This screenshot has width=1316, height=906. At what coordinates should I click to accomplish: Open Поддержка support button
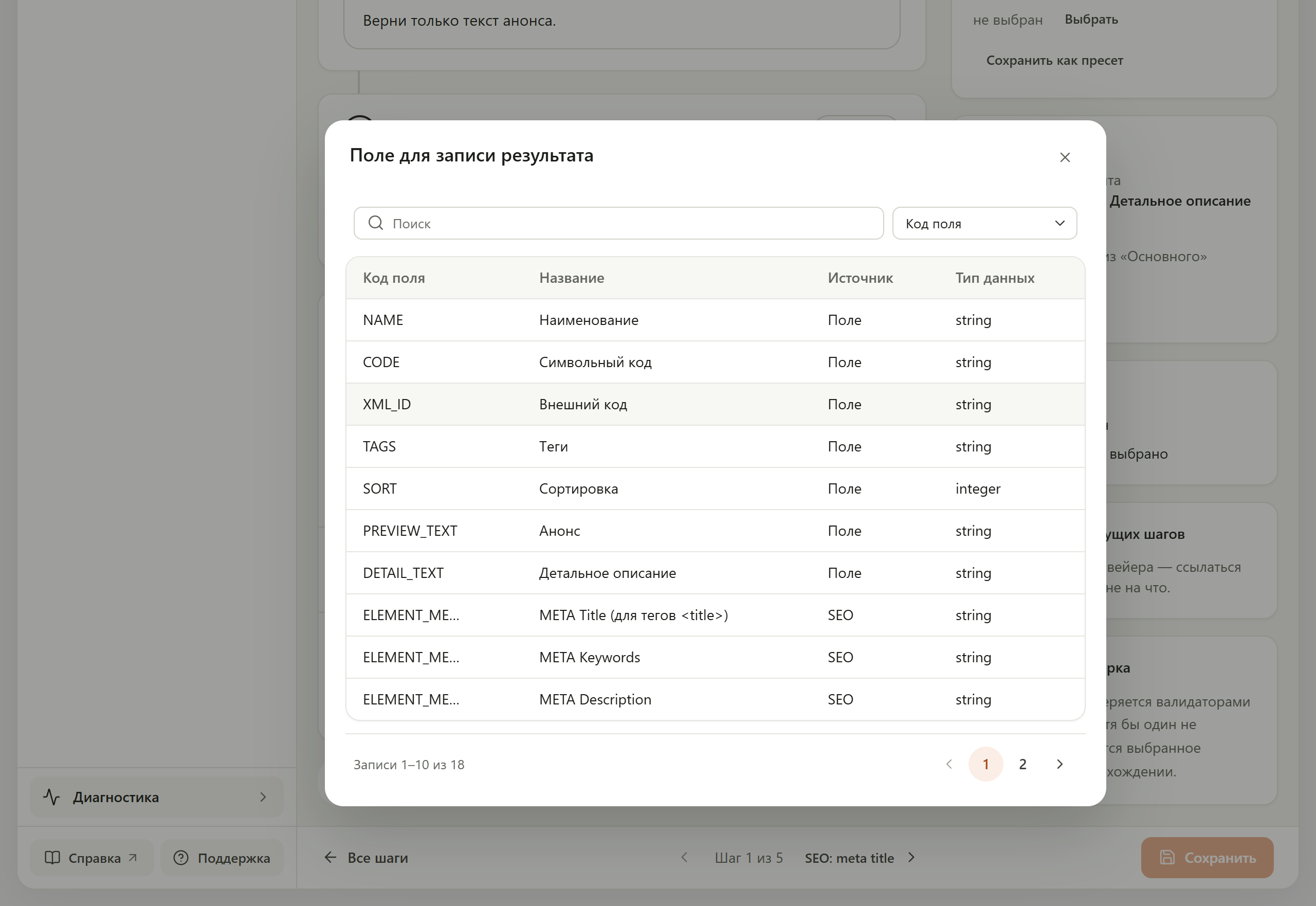(222, 858)
